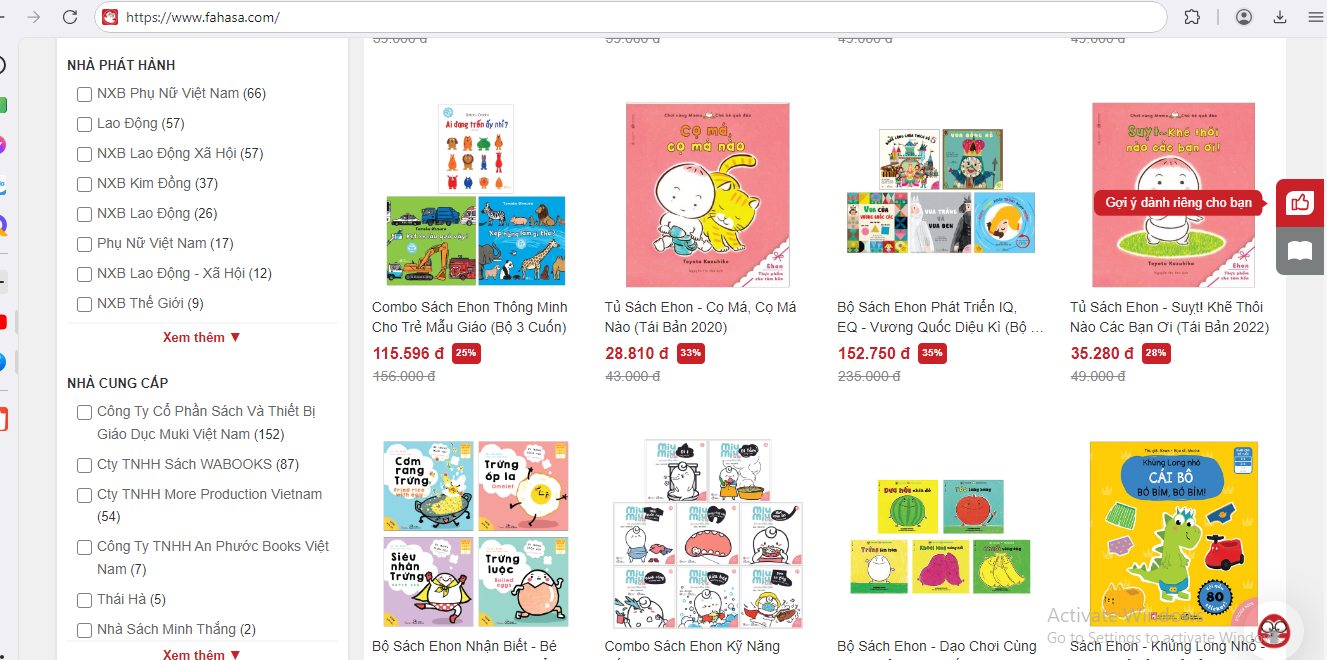The image size is (1327, 660).
Task: Open the browser extensions puzzle icon
Action: [1192, 17]
